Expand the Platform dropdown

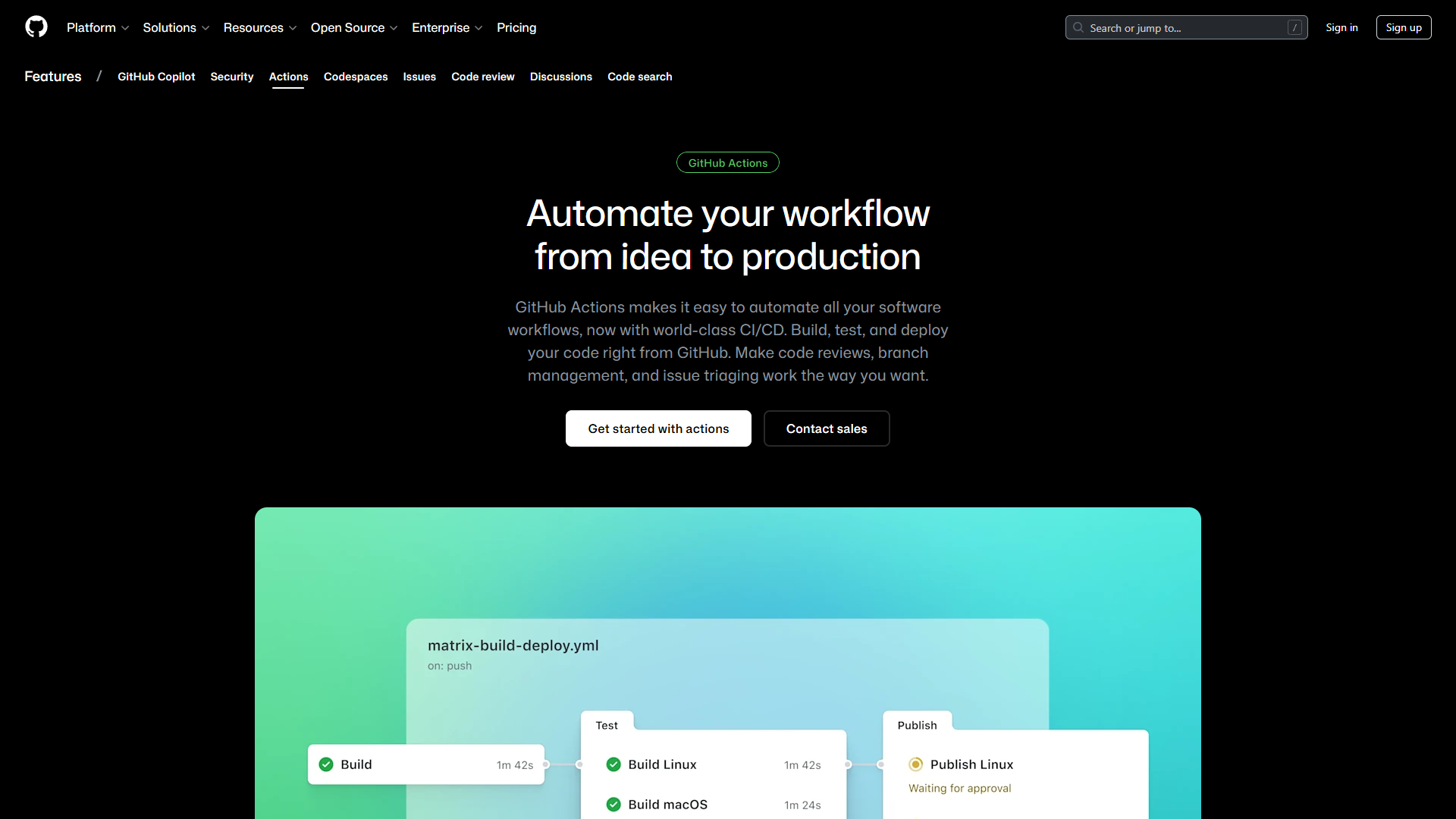click(98, 27)
